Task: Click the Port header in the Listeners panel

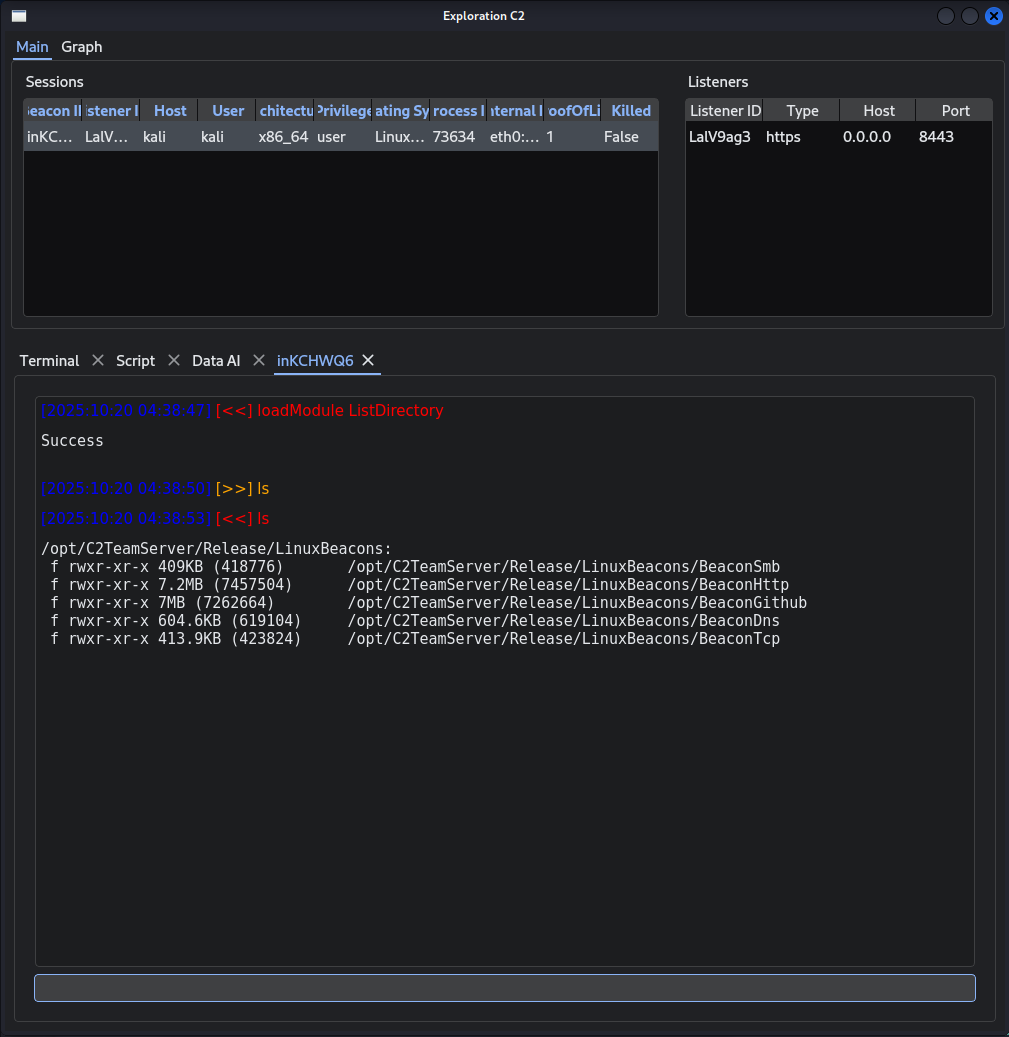Action: pos(954,110)
